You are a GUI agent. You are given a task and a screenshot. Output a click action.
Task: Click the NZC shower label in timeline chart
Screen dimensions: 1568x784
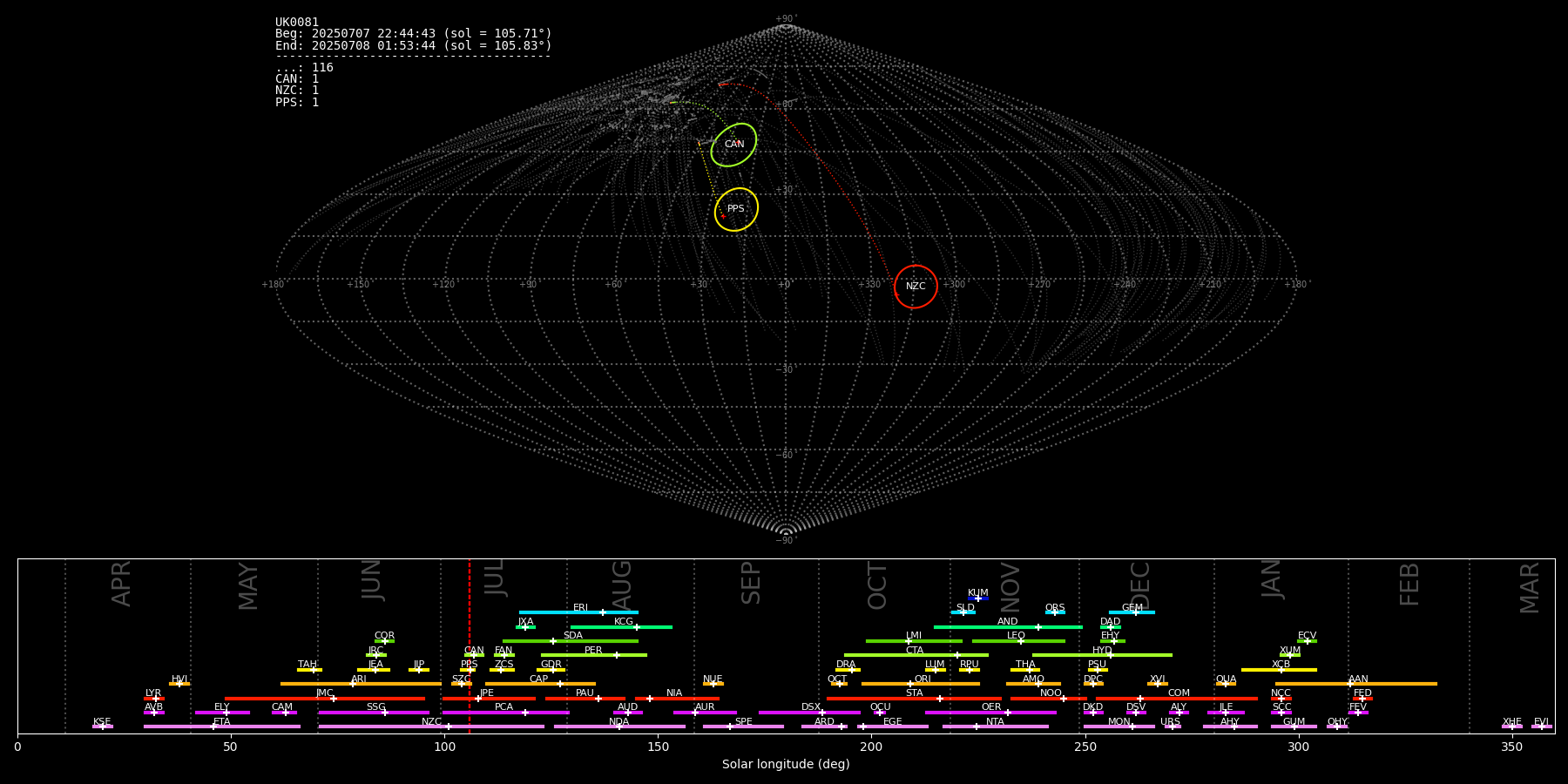coord(431,722)
